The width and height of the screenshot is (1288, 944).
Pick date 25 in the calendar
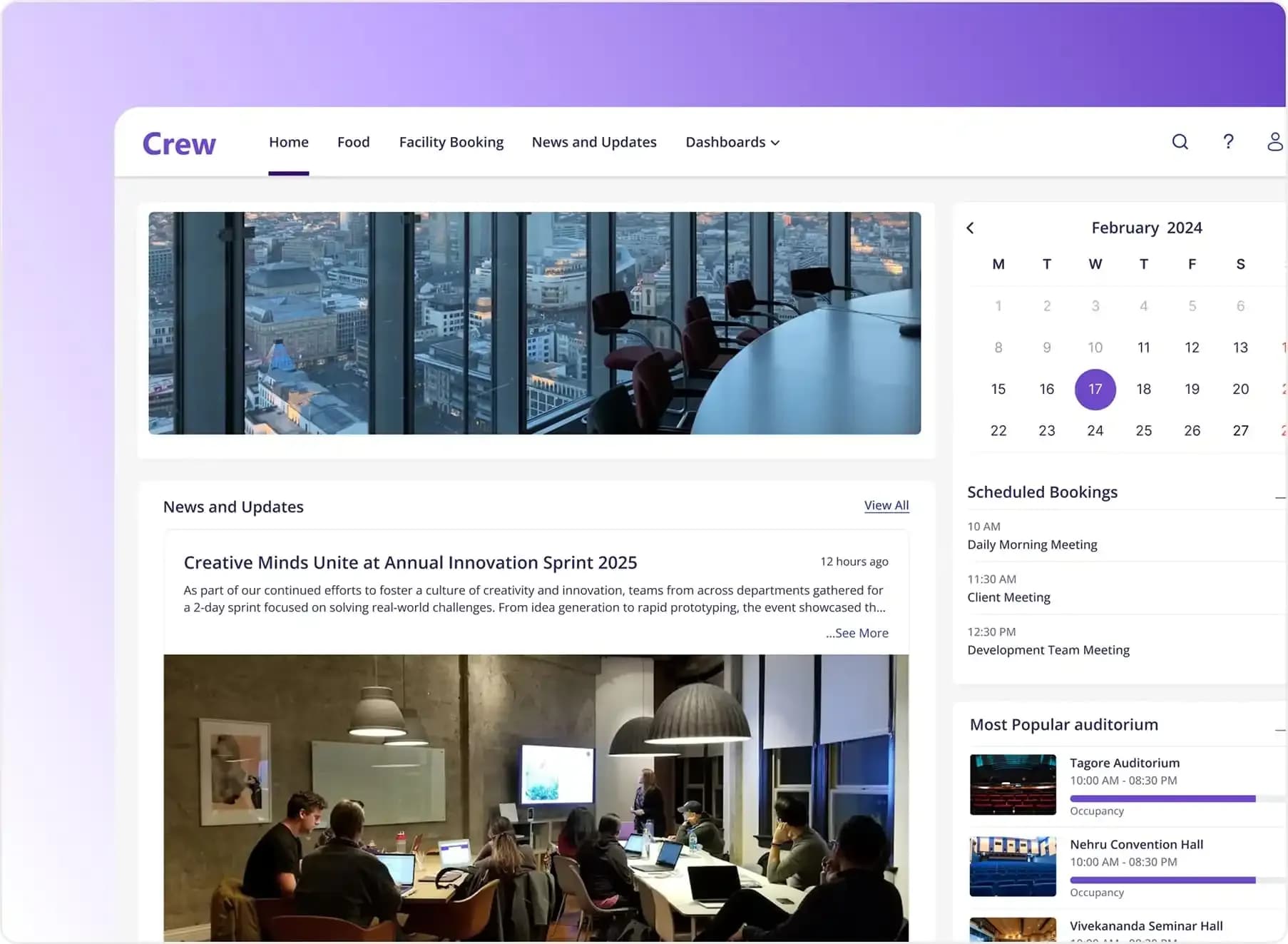(1144, 430)
